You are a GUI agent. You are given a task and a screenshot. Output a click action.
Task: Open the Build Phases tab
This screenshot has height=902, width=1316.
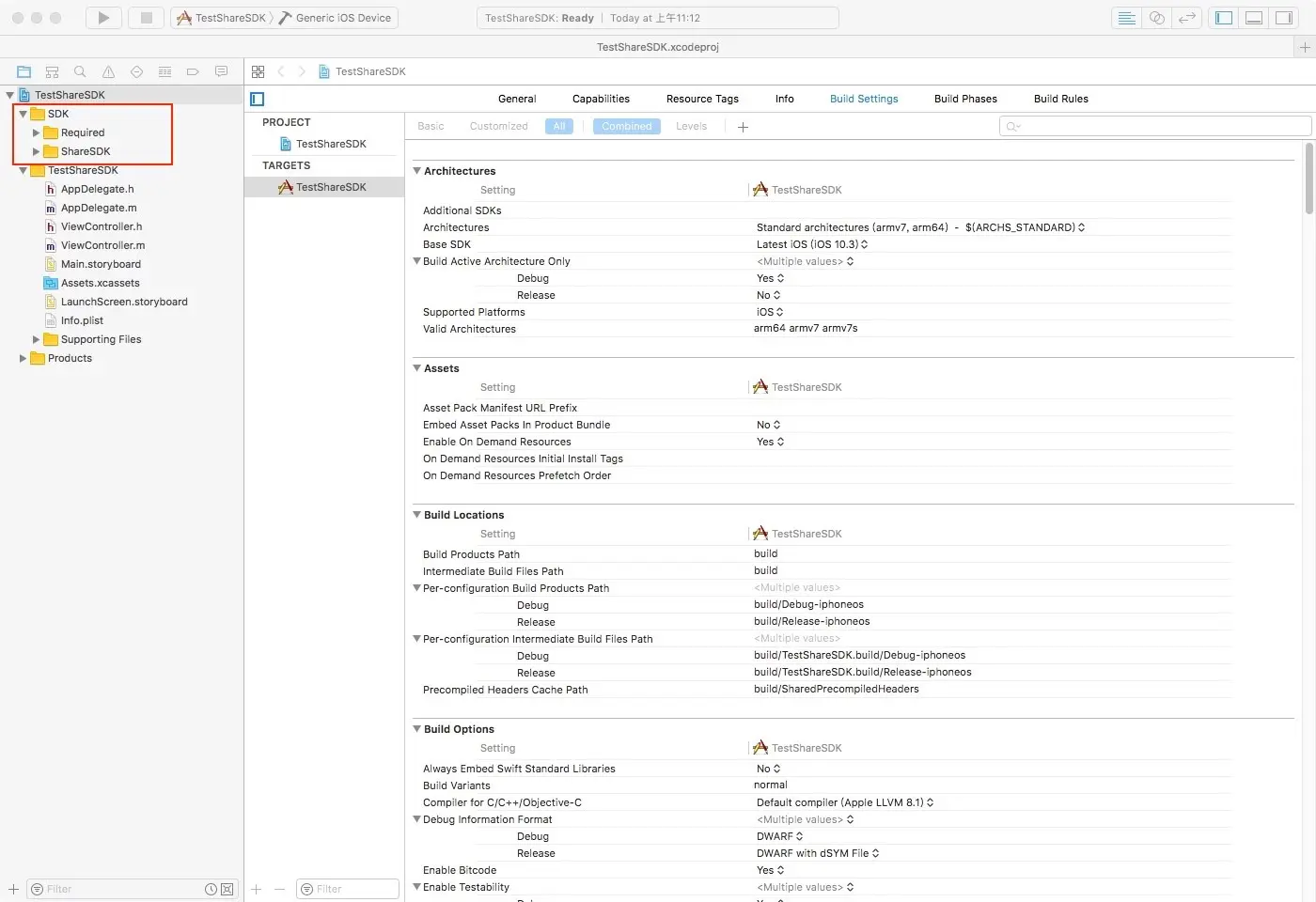(x=965, y=99)
